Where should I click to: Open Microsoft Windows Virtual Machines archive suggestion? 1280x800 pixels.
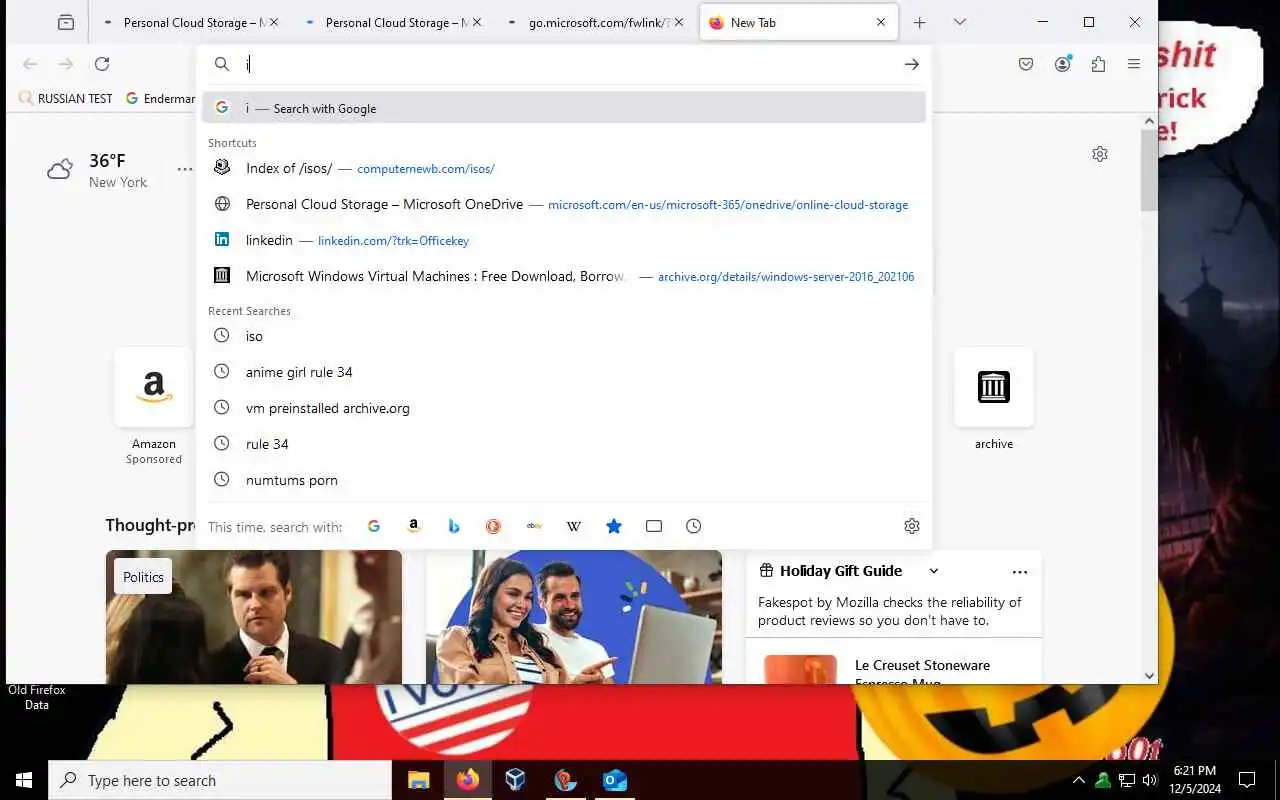pyautogui.click(x=564, y=276)
